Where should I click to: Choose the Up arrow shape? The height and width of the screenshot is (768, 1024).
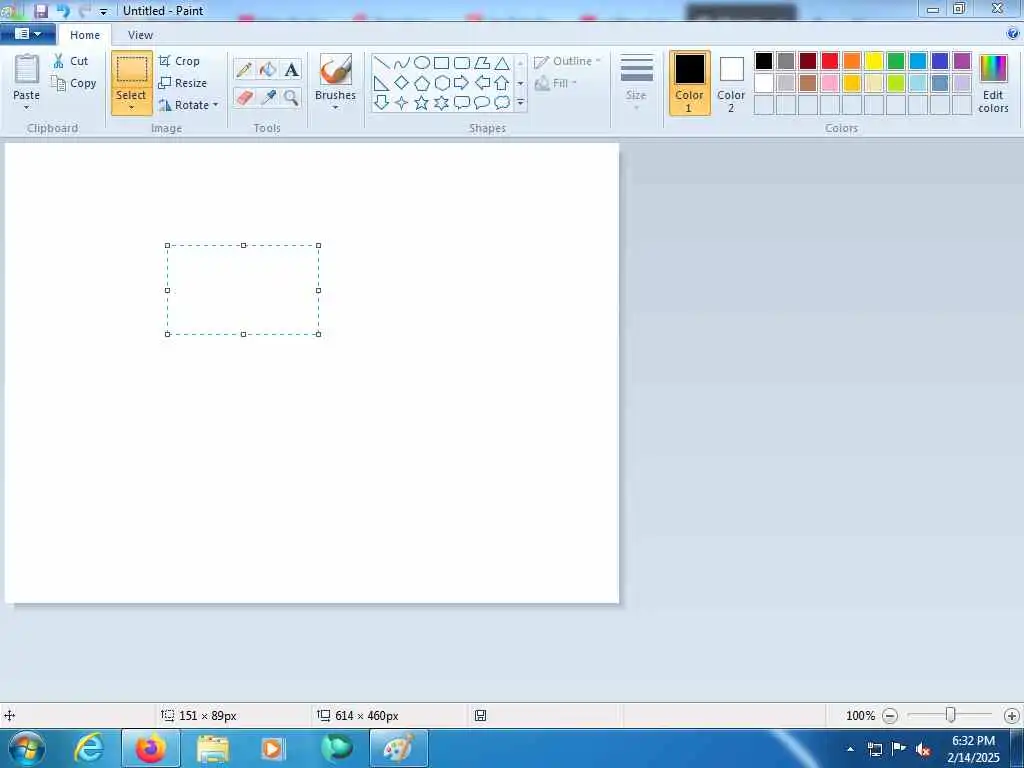502,83
